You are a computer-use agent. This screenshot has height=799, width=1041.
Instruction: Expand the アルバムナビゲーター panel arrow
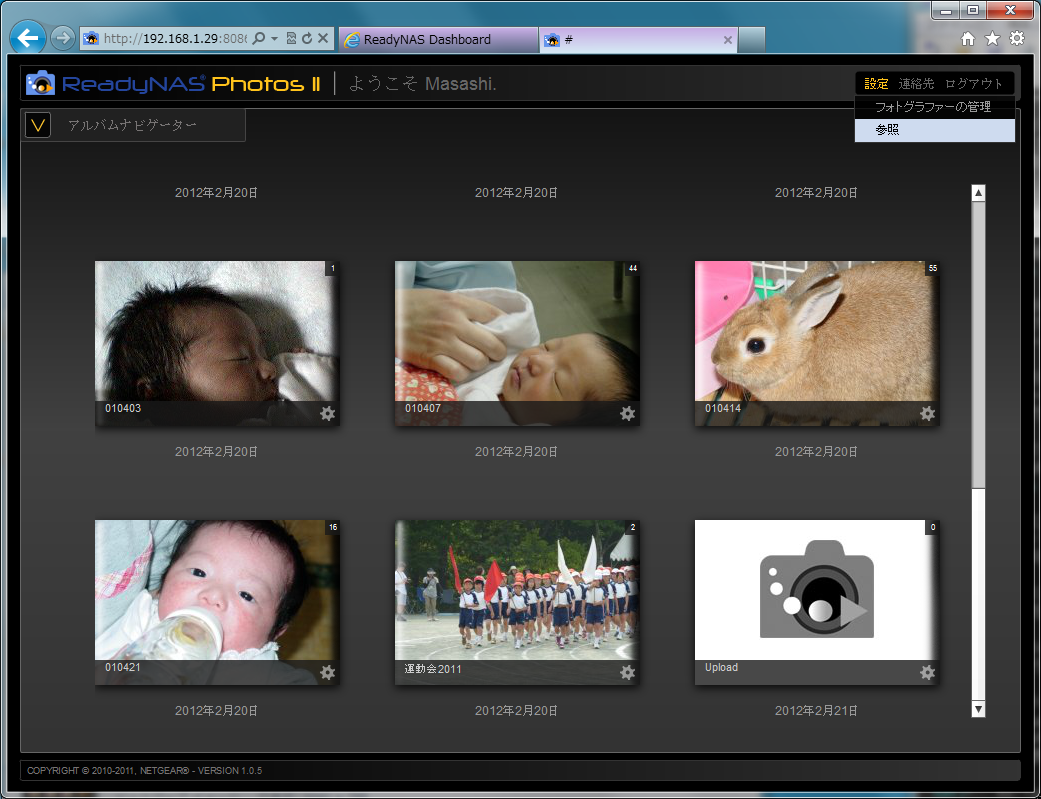tap(38, 125)
